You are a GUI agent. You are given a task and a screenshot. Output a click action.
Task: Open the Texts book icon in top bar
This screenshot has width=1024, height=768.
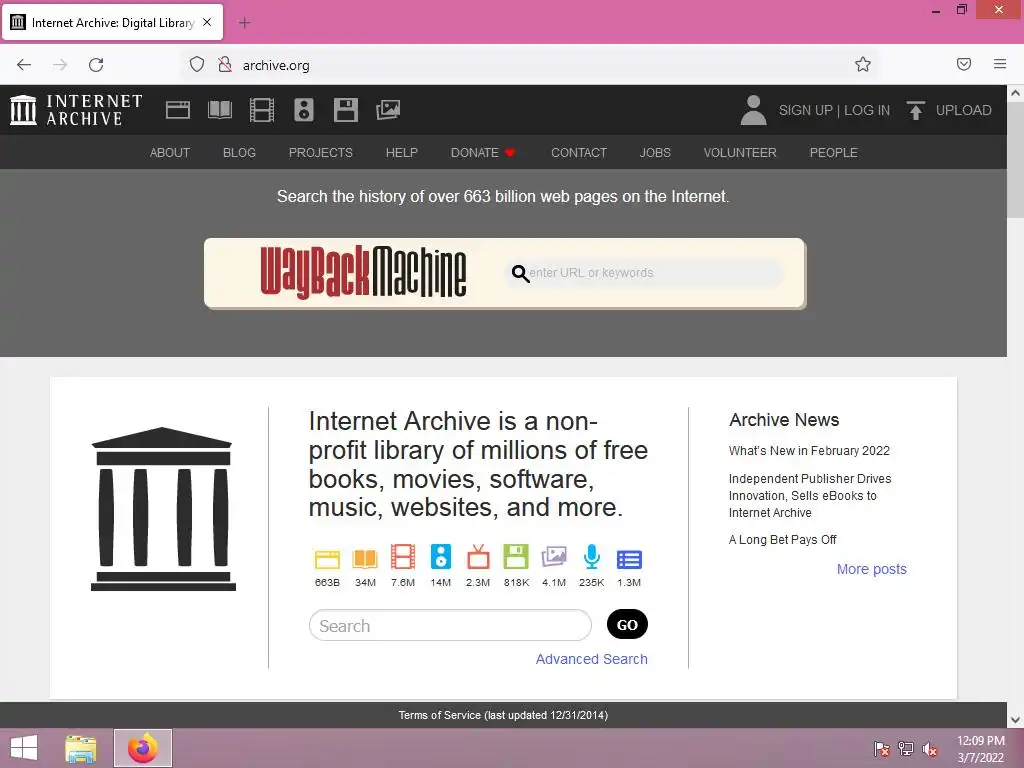pyautogui.click(x=219, y=110)
